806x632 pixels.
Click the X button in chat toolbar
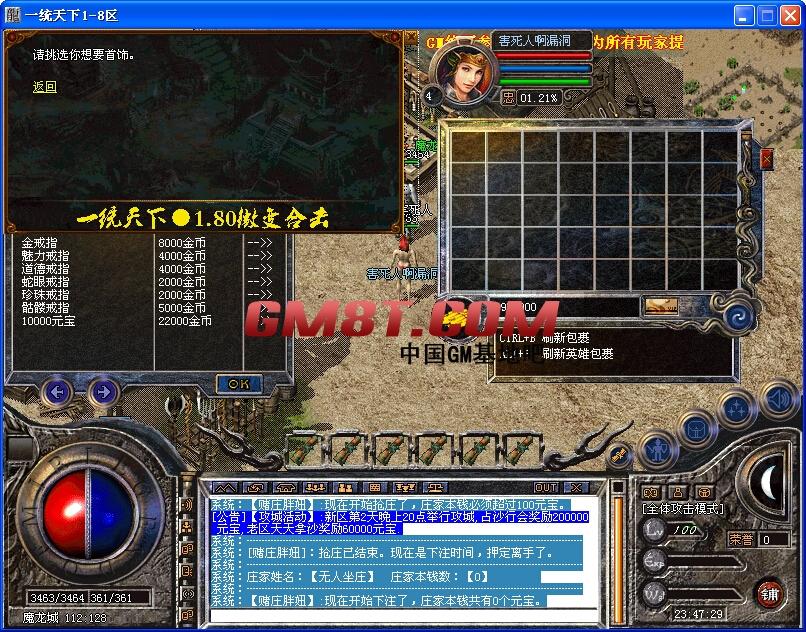pos(576,487)
